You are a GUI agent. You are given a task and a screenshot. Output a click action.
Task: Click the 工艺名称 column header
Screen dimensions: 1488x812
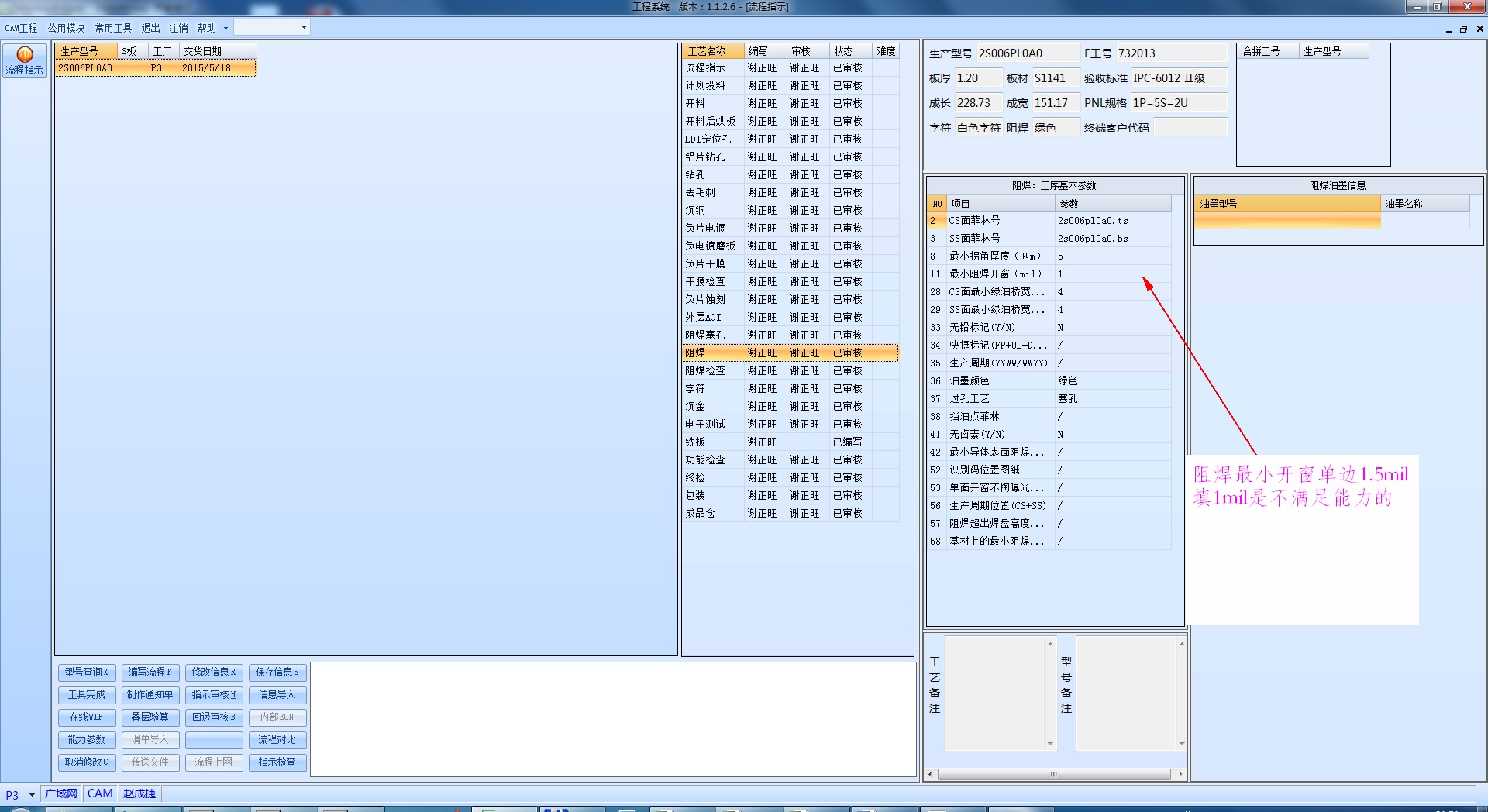[714, 51]
